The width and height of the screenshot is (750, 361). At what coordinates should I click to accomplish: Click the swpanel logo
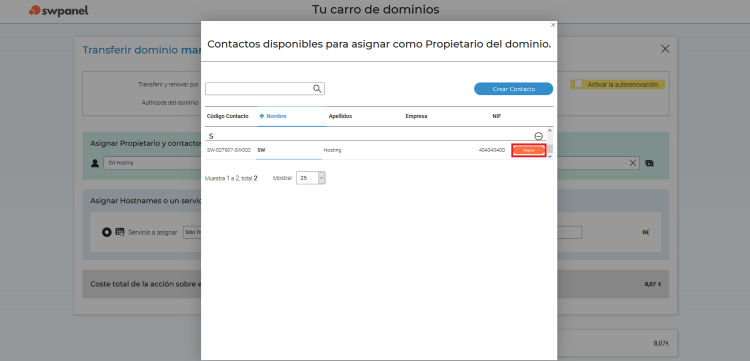click(x=58, y=11)
